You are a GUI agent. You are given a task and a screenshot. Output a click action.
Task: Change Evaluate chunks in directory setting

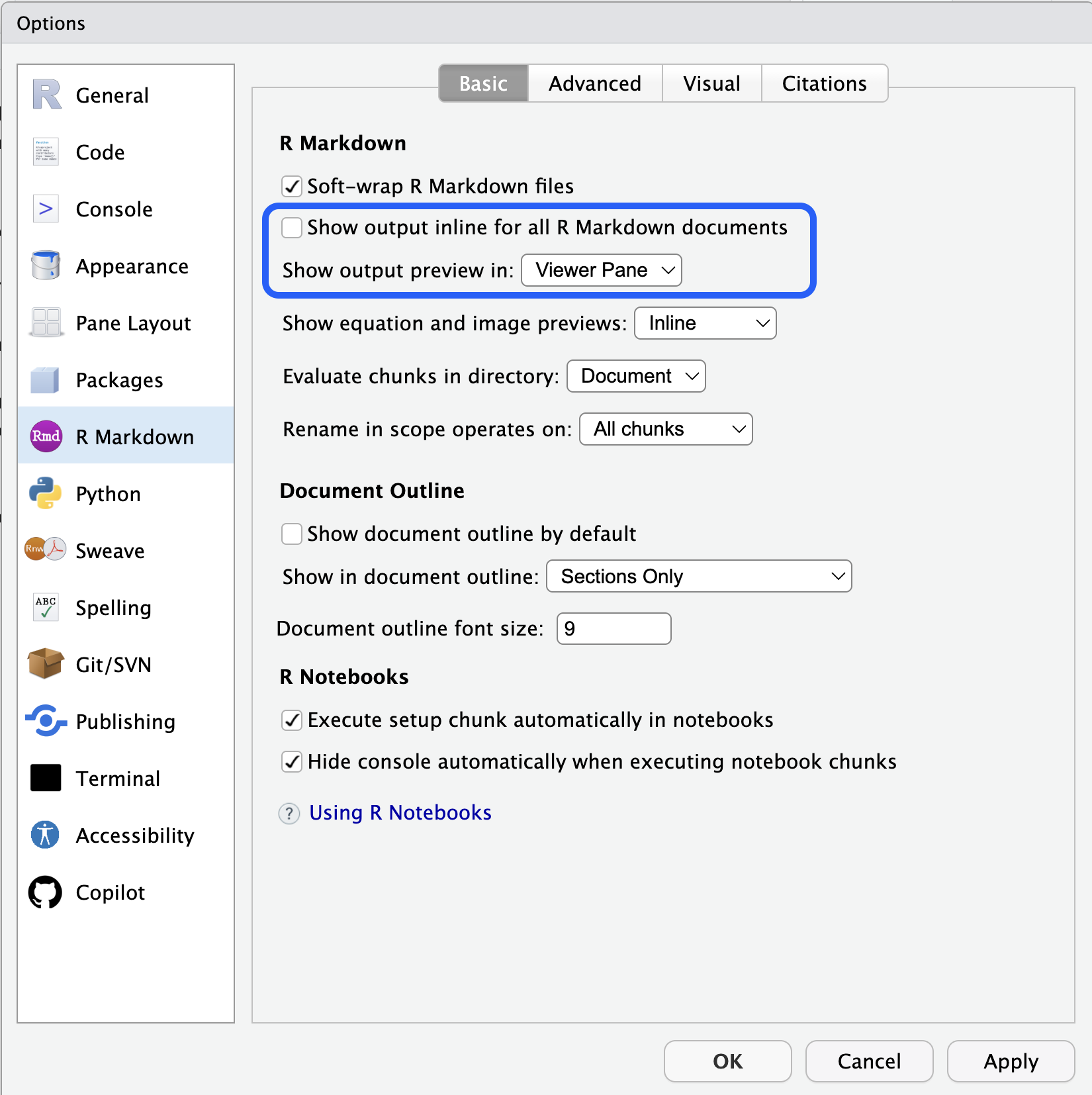pyautogui.click(x=635, y=375)
